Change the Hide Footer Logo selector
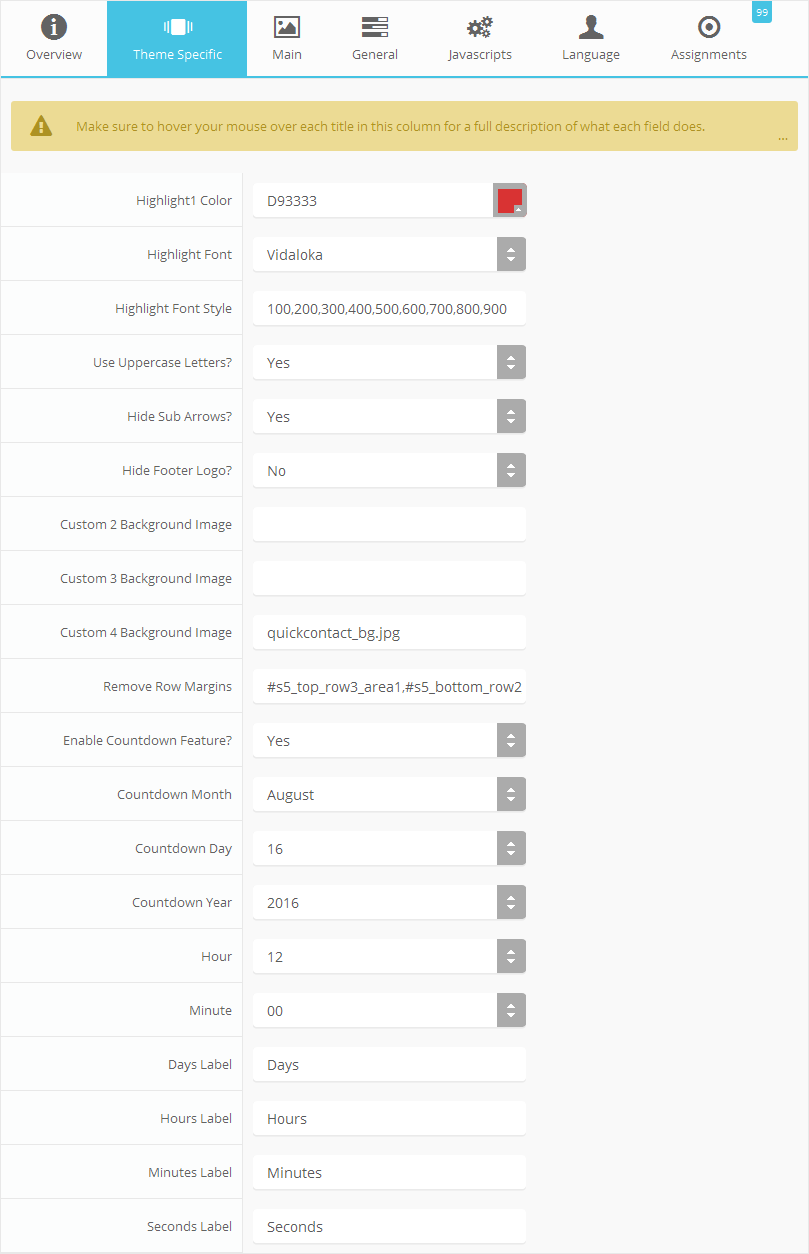 (389, 470)
